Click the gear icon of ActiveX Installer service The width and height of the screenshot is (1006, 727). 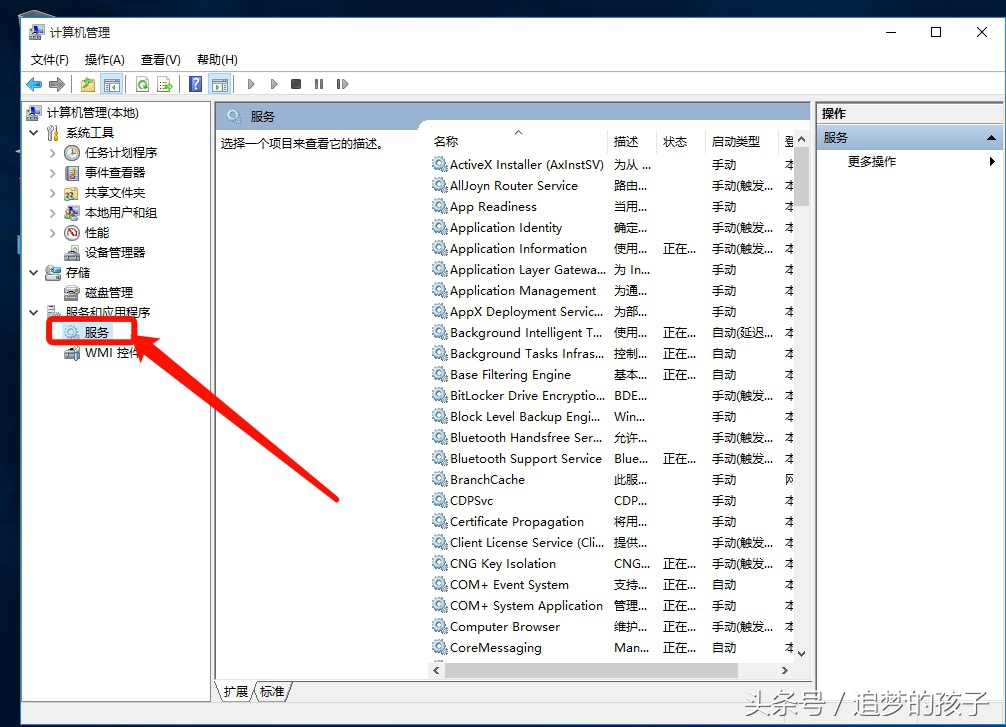click(439, 164)
